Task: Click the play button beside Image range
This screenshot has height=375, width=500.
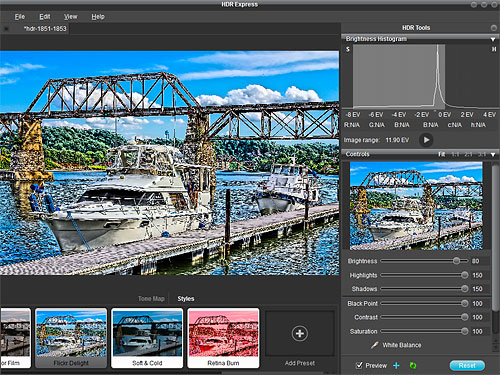Action: (426, 140)
